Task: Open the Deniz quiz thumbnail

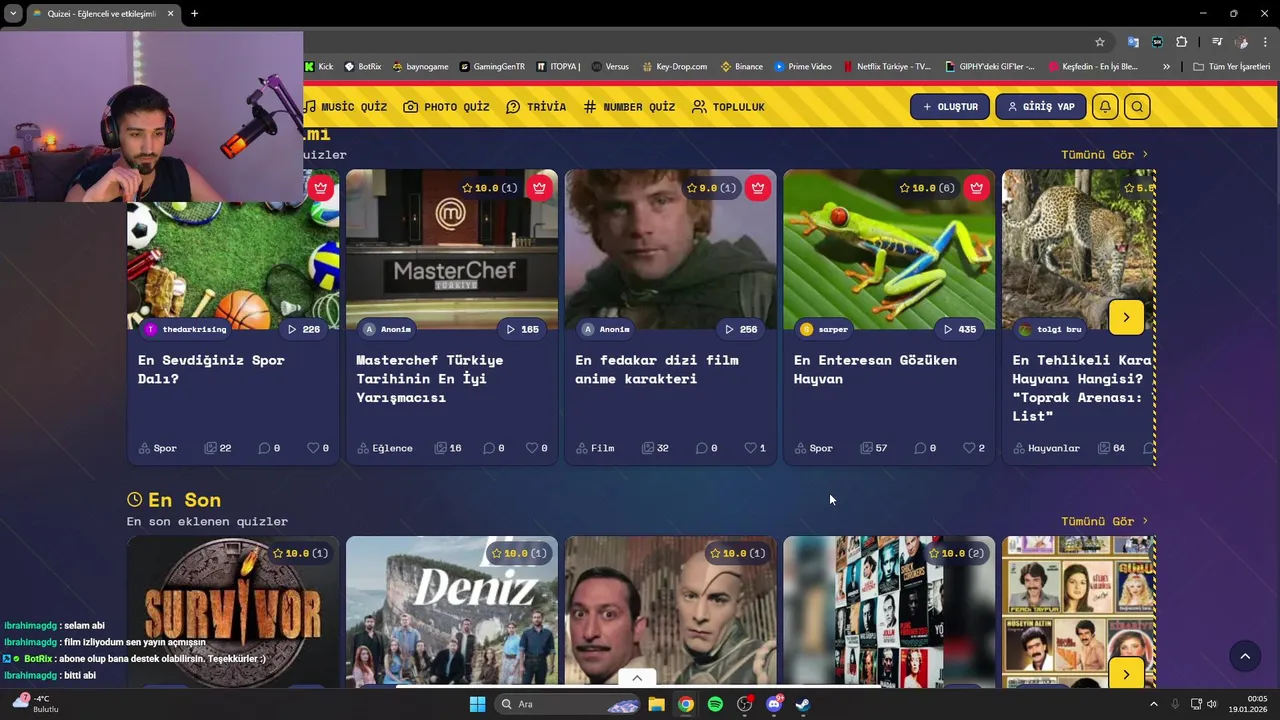Action: coord(452,611)
